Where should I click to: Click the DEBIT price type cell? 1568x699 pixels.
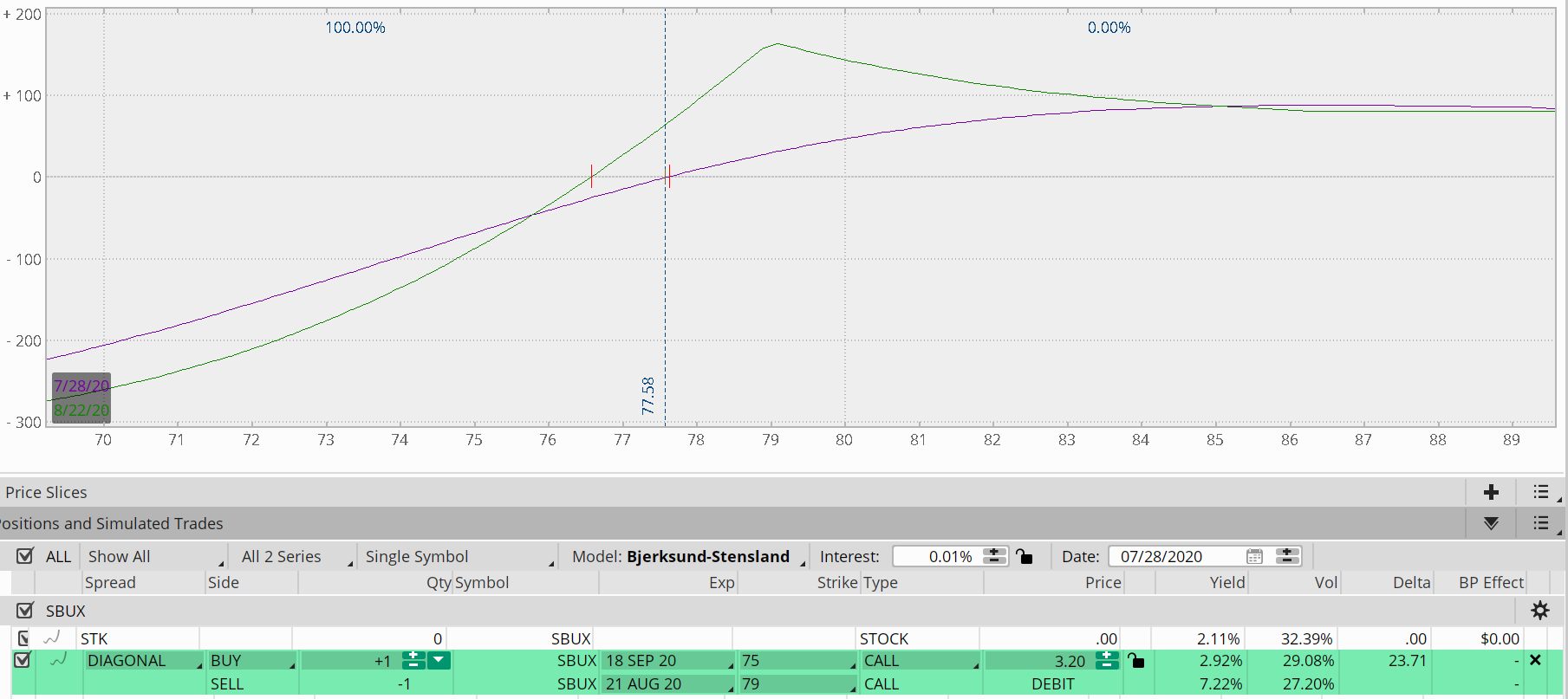pos(1053,684)
